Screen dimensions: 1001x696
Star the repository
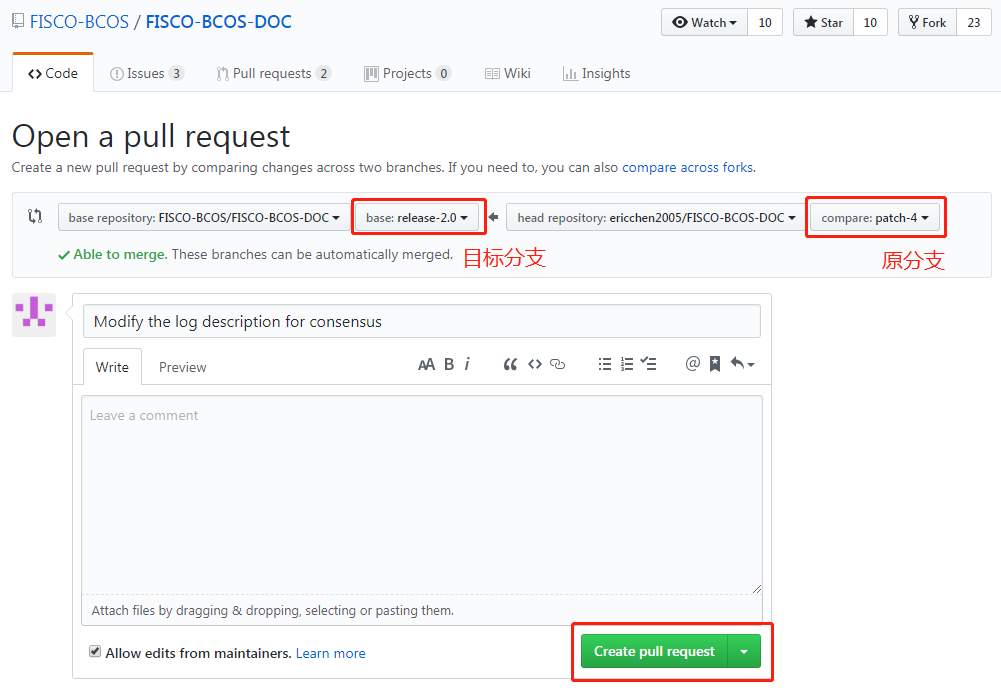tap(824, 22)
